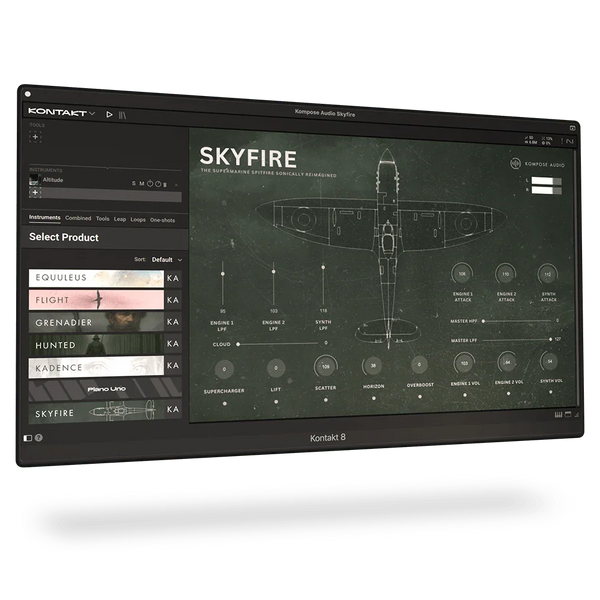Click the KA badge beside Flight
The height and width of the screenshot is (600, 600).
(173, 300)
